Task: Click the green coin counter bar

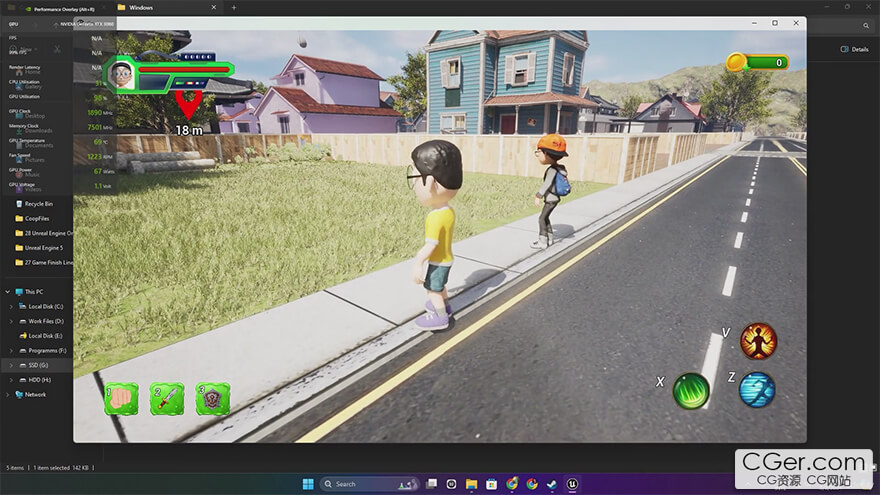Action: click(x=767, y=62)
